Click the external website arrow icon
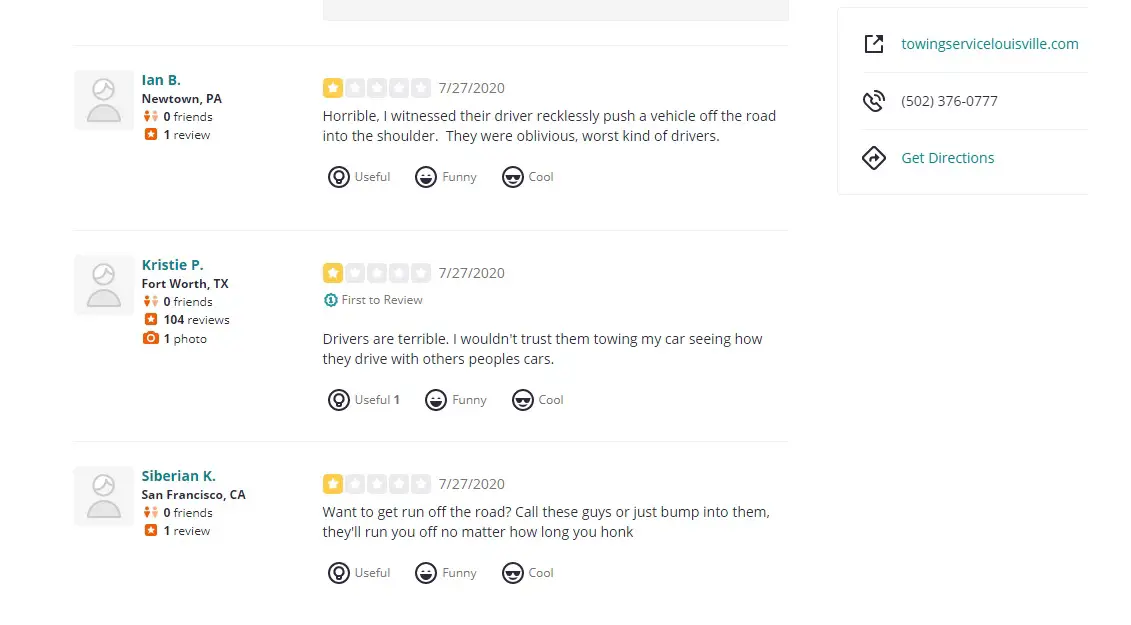This screenshot has height=625, width=1131. click(873, 44)
